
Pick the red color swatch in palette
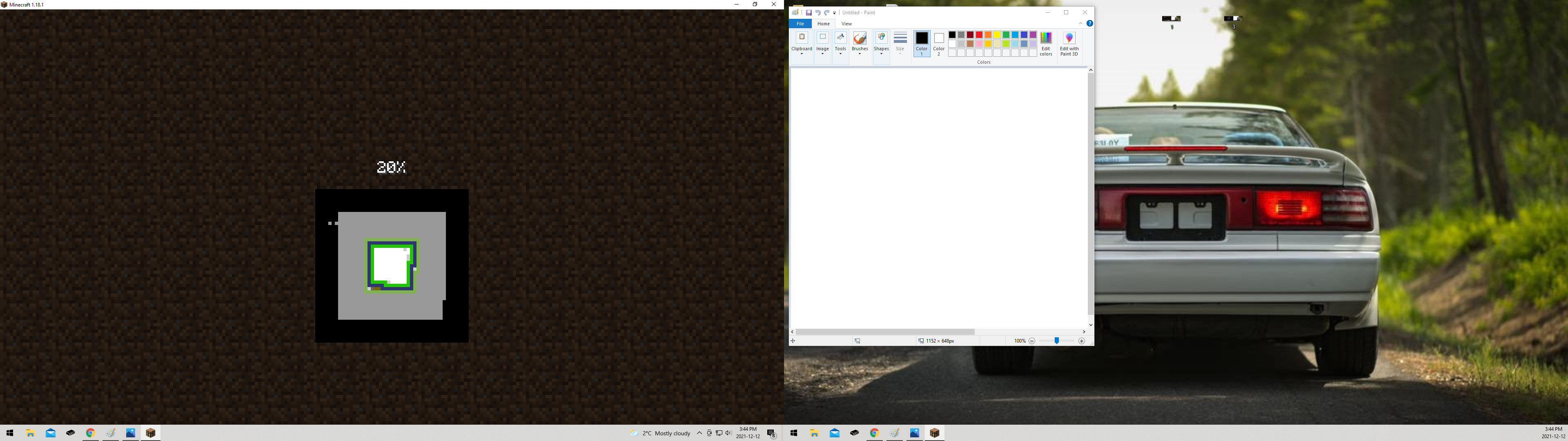(x=979, y=35)
